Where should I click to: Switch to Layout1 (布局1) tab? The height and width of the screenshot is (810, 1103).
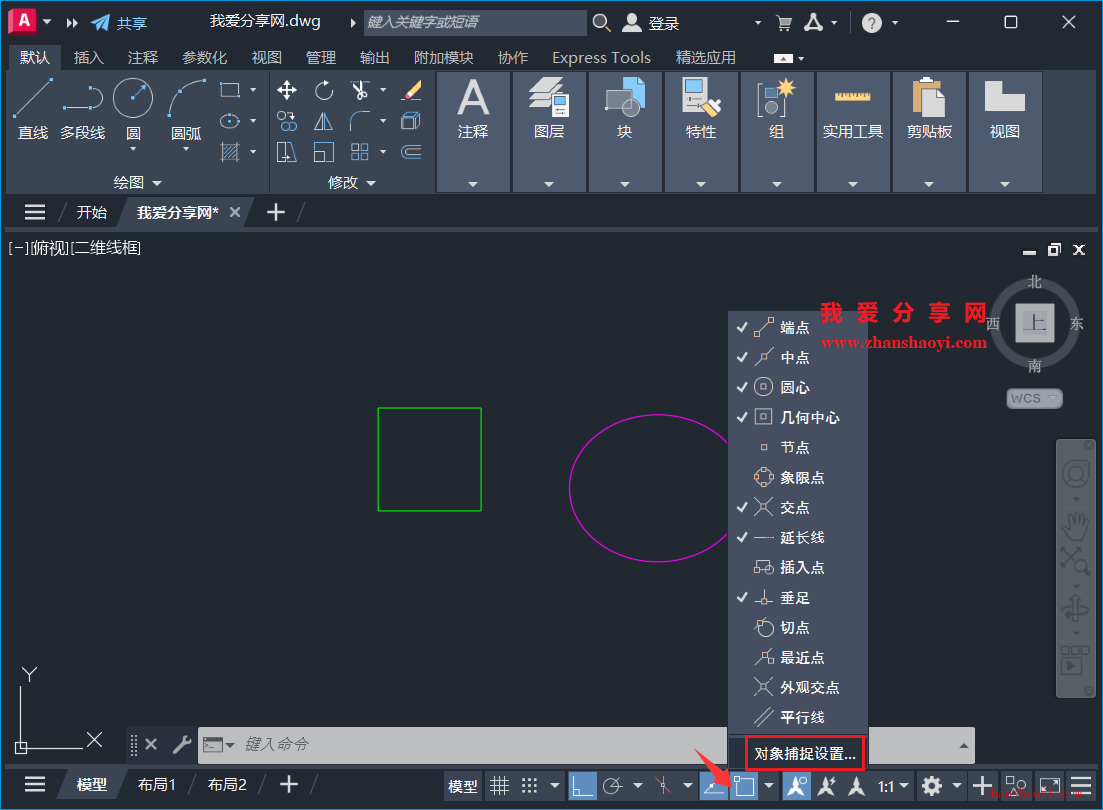(x=156, y=785)
